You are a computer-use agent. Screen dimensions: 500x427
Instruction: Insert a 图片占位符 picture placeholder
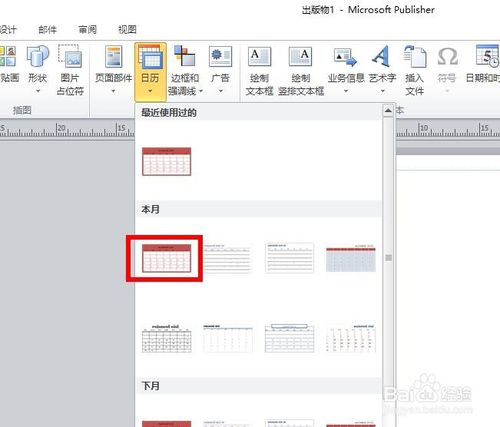70,70
